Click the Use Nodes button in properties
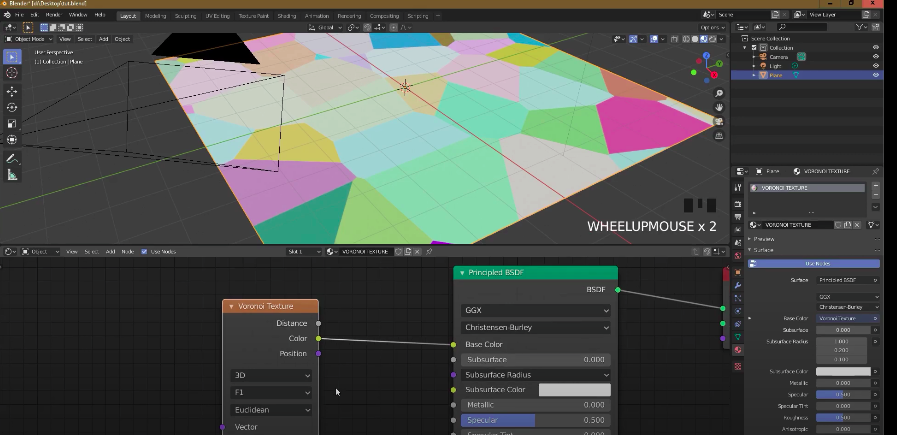 [814, 264]
